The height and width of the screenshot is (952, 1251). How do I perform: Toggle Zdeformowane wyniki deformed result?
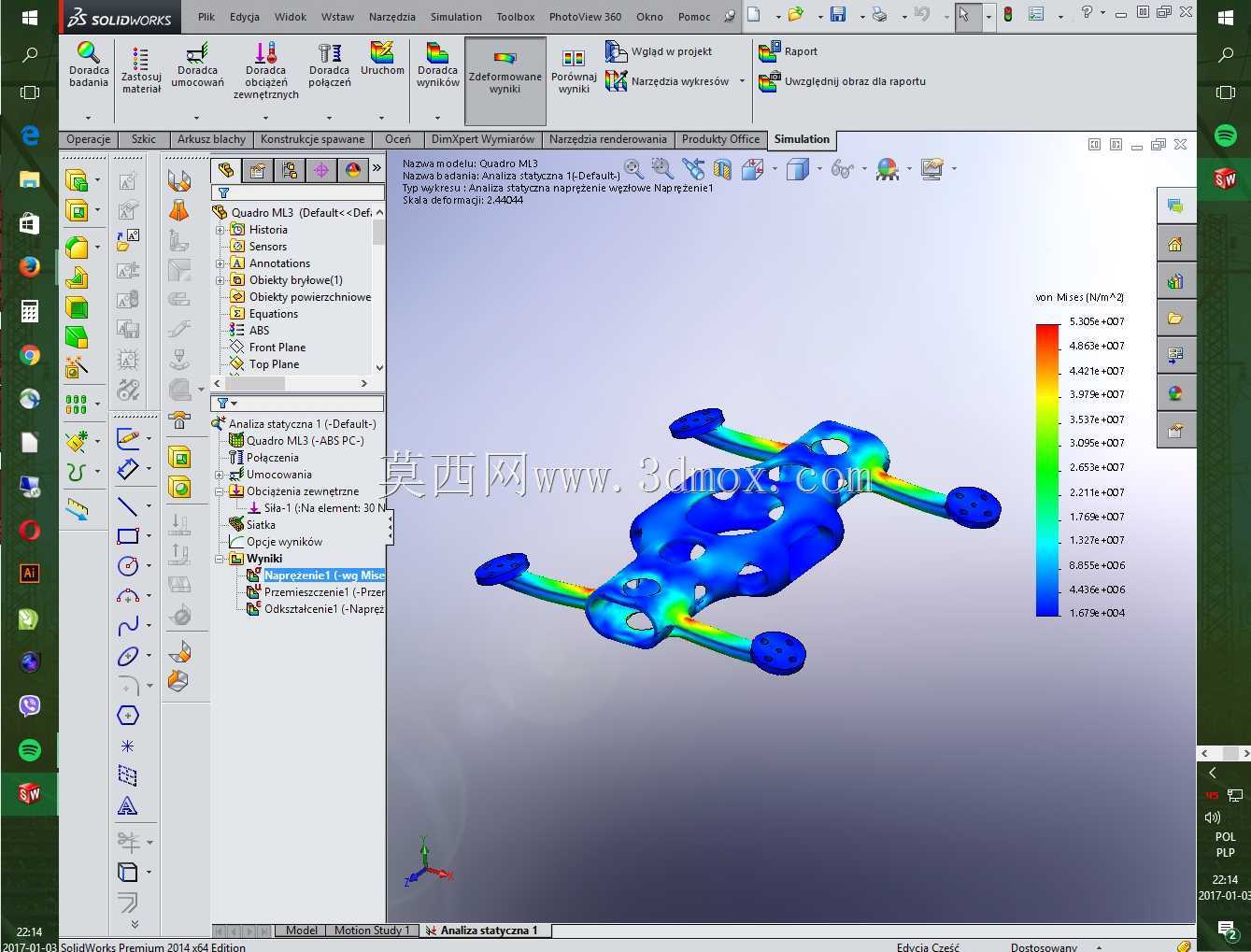point(505,80)
